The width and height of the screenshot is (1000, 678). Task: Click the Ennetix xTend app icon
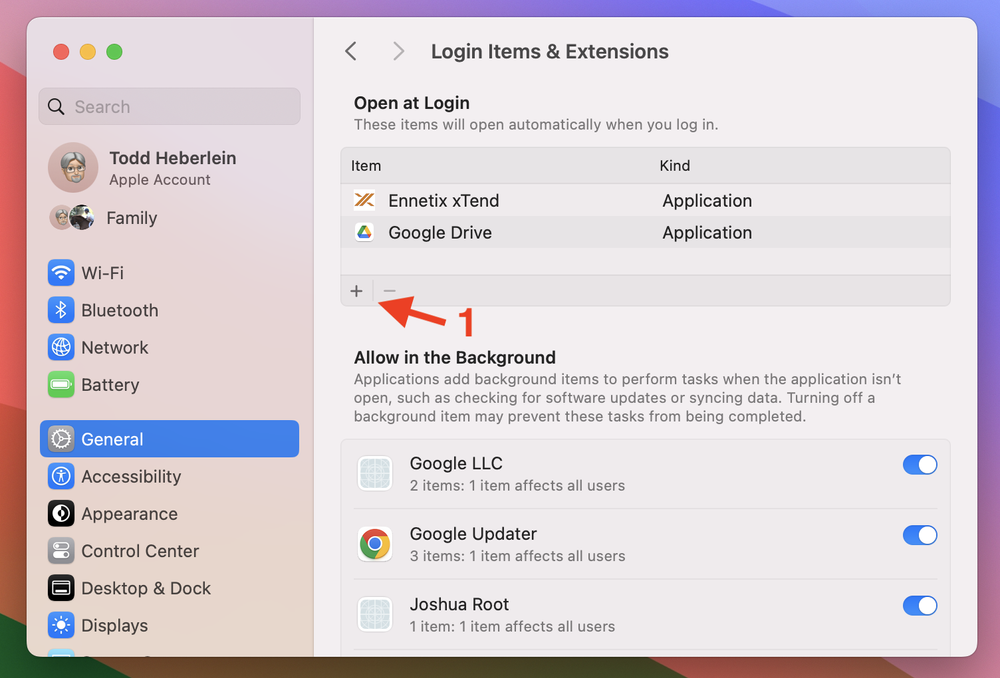364,200
